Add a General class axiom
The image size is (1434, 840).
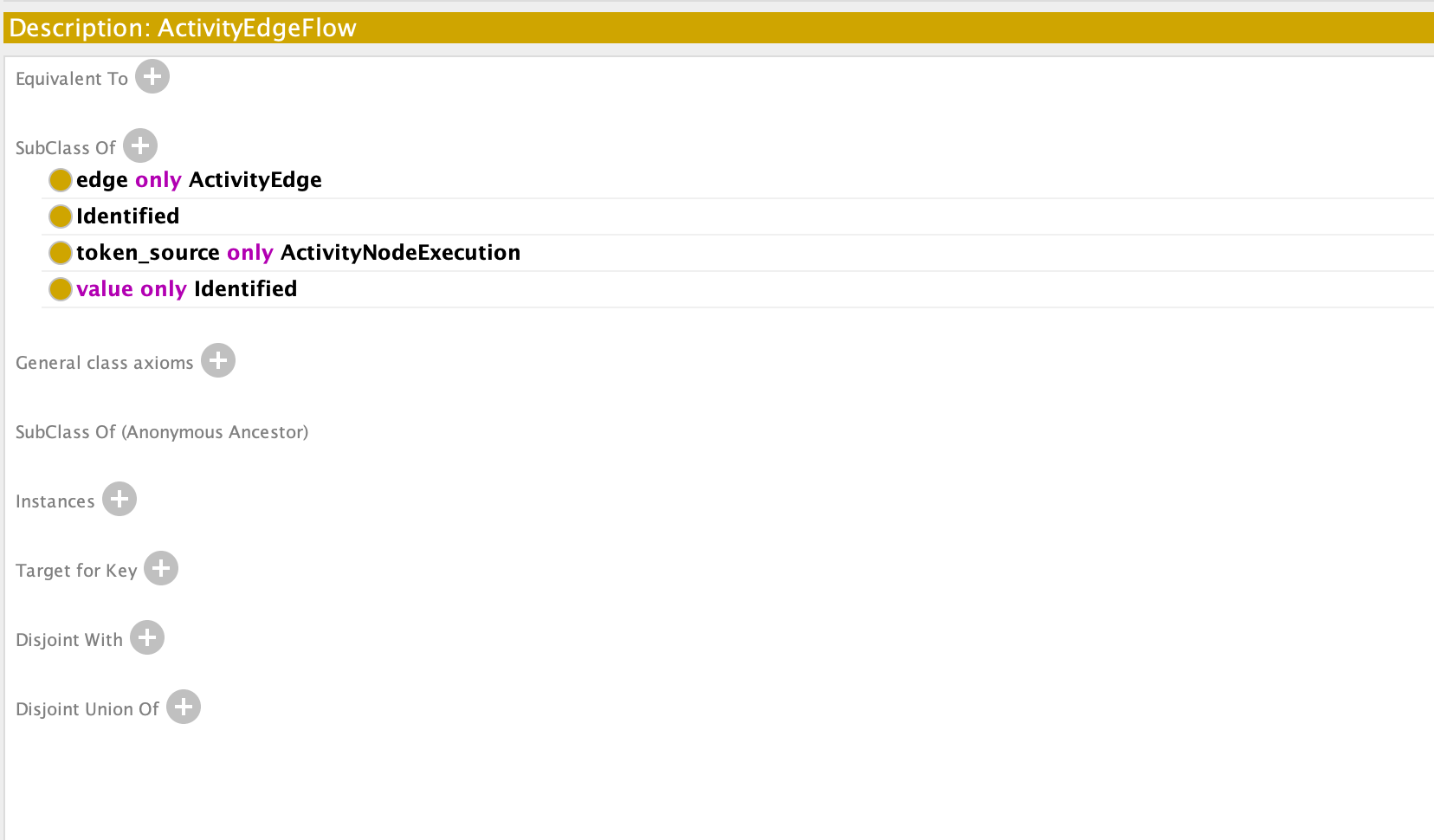[218, 361]
